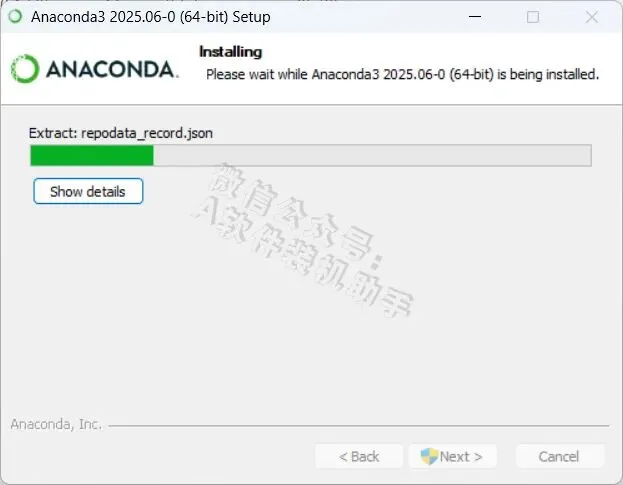Show details of the installation
Image resolution: width=623 pixels, height=485 pixels.
(x=88, y=191)
